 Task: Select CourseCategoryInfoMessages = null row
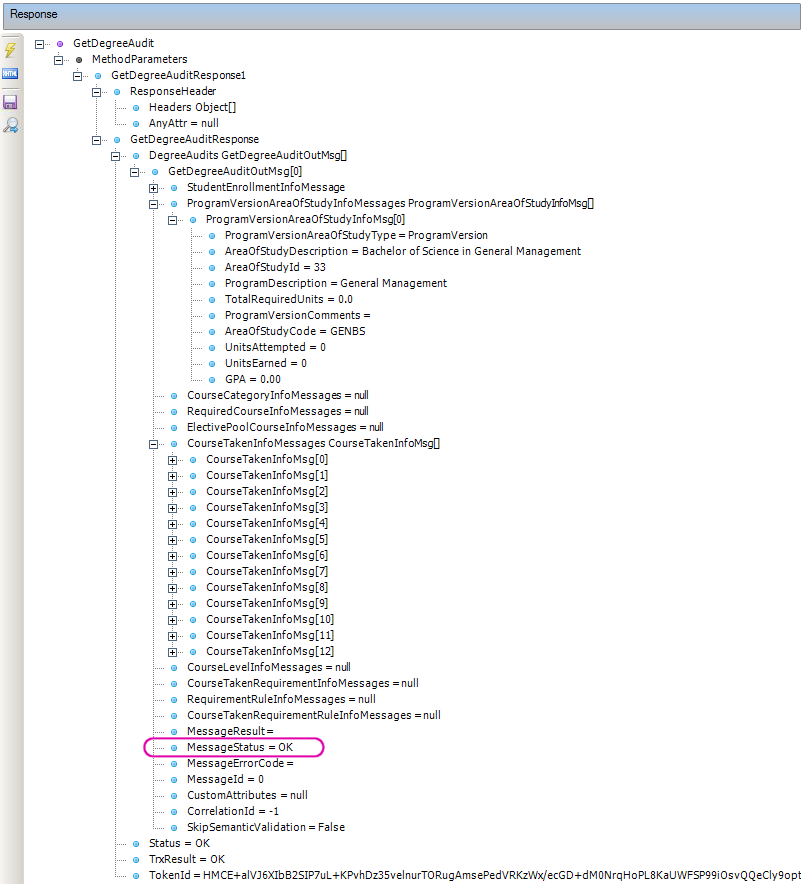[277, 395]
